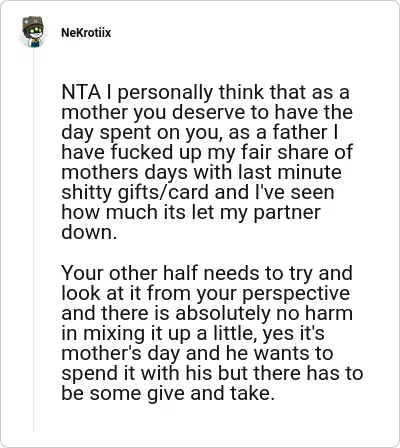Click the line "mother you deserve to have the"
The width and height of the screenshot is (400, 448).
click(207, 113)
